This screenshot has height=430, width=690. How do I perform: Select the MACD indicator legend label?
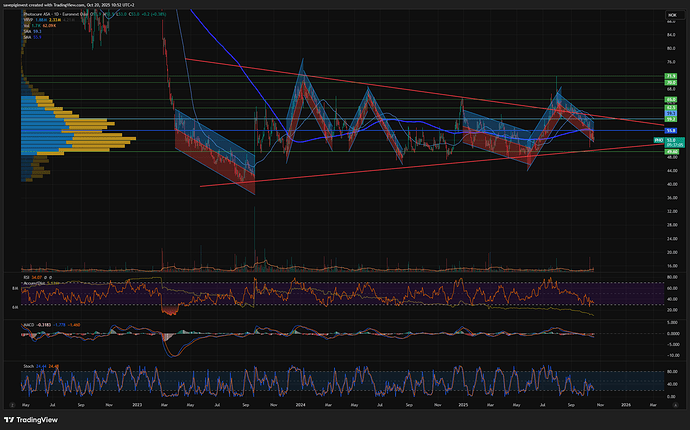click(x=30, y=323)
